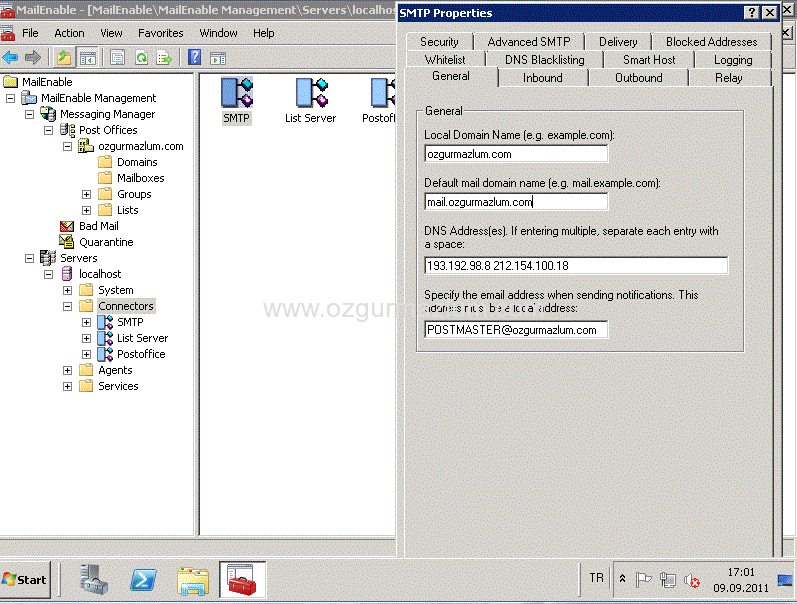Switch to the Smart Host tab
The image size is (797, 604).
(x=649, y=59)
